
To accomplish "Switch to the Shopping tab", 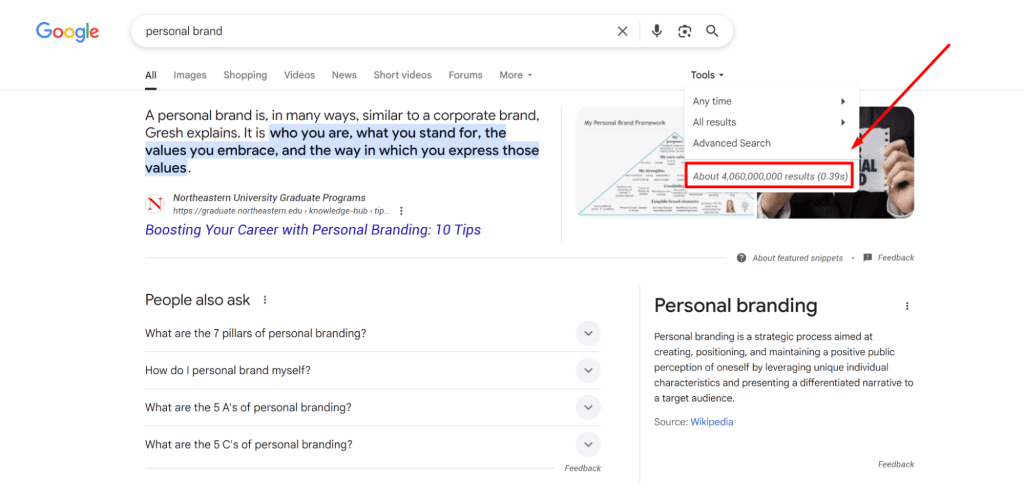I will coord(245,75).
